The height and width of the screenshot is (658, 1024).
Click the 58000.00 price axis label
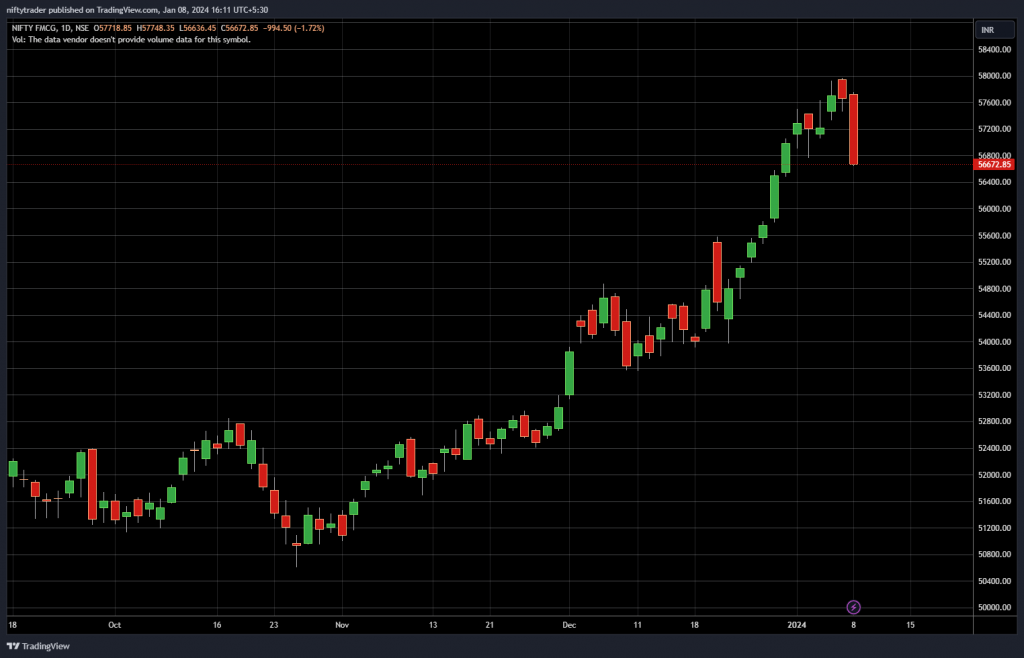coord(995,76)
